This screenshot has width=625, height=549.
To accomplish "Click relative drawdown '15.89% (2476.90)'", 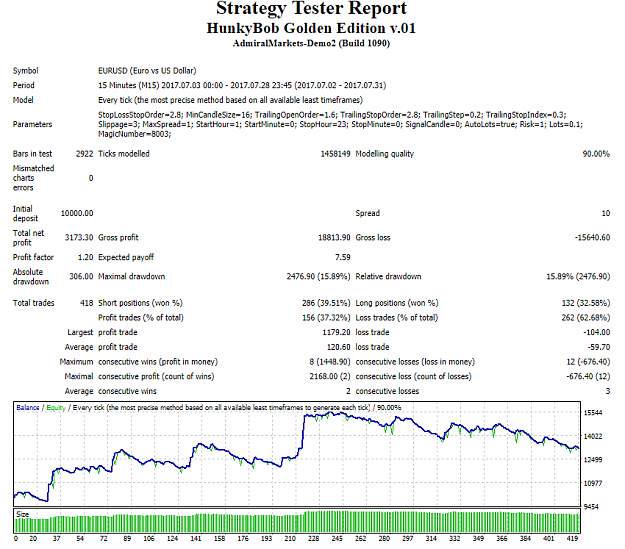I will click(578, 276).
